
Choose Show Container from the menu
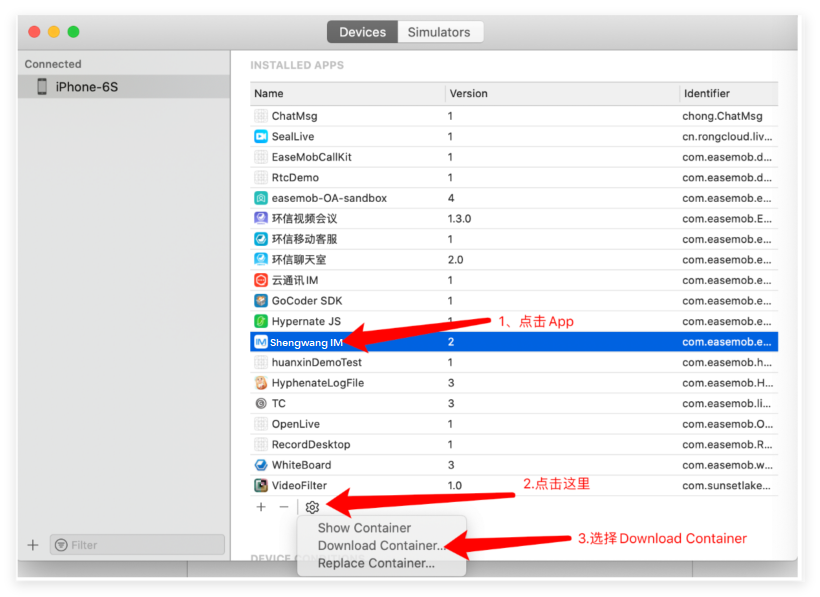click(365, 528)
